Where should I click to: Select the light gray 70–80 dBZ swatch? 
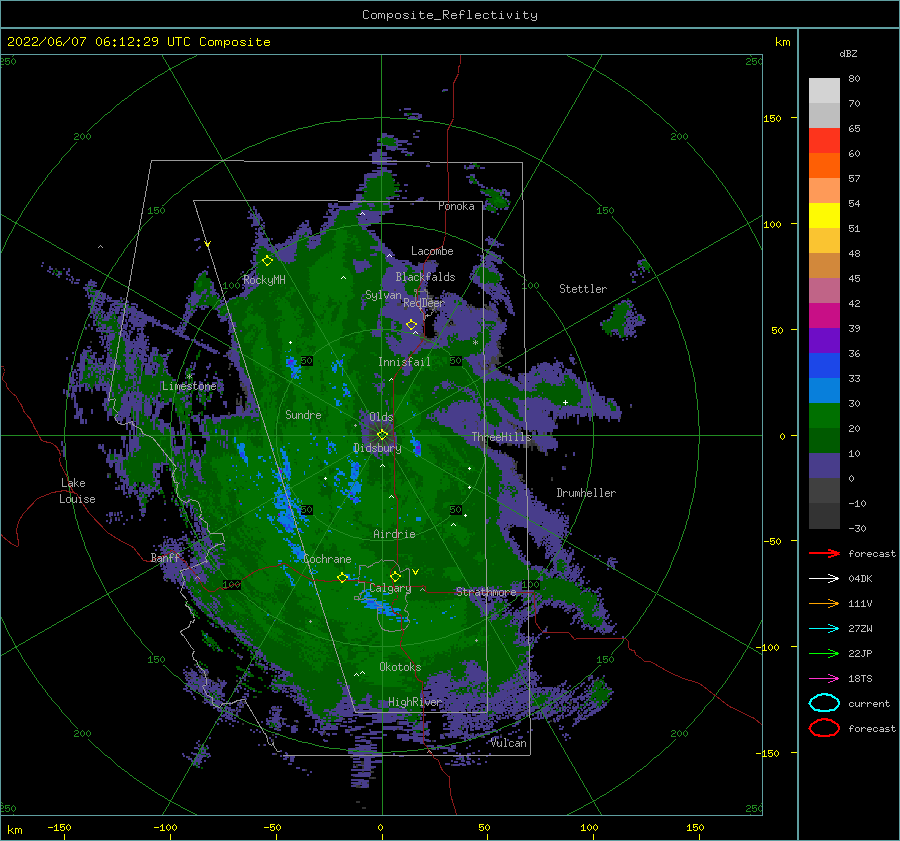824,91
